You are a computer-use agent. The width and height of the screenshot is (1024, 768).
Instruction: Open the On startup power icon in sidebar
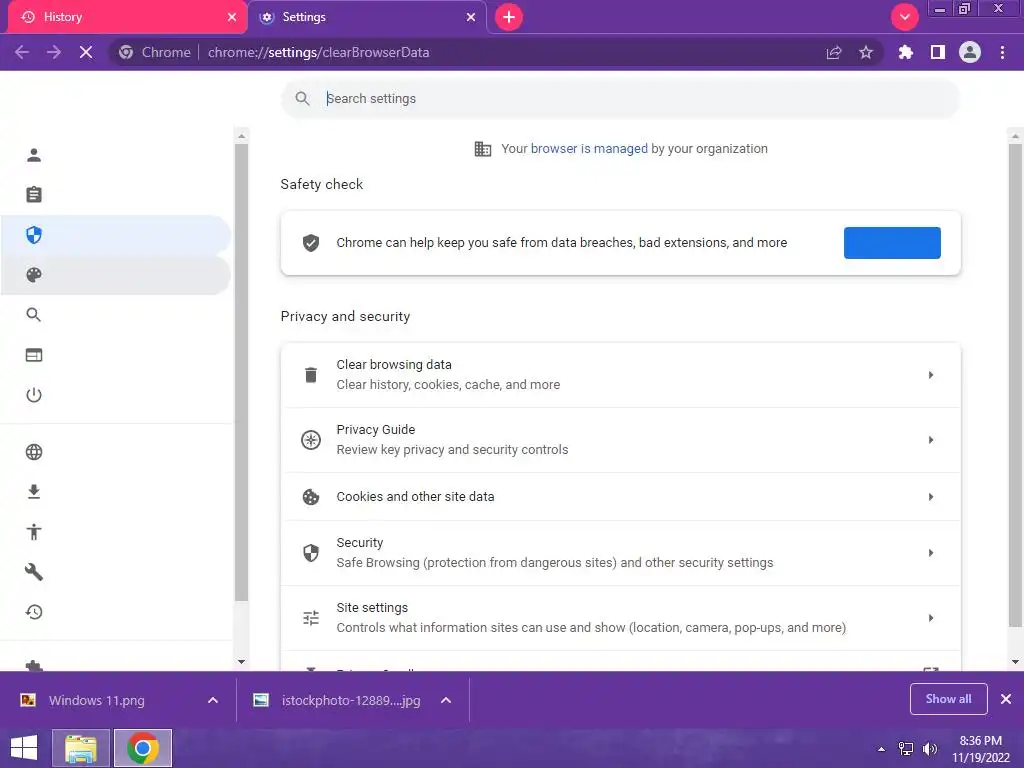[x=34, y=395]
